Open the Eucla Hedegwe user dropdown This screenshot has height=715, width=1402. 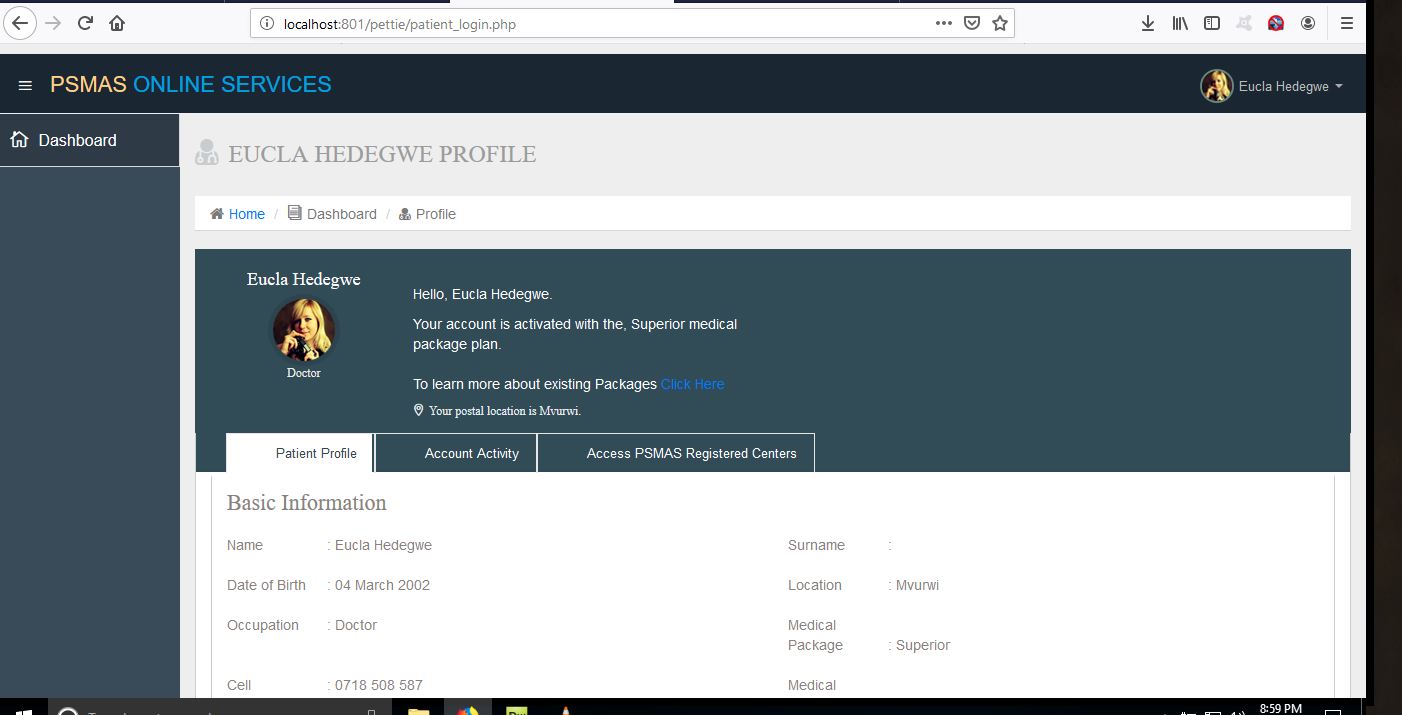pyautogui.click(x=1272, y=86)
